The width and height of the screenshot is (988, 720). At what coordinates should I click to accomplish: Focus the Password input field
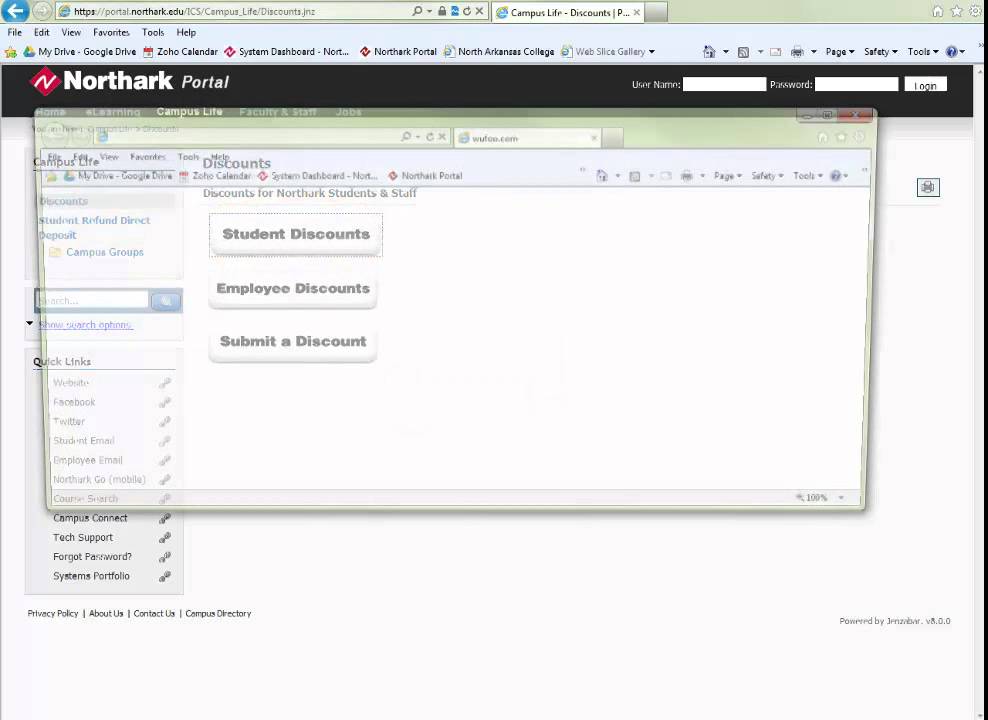coord(856,84)
